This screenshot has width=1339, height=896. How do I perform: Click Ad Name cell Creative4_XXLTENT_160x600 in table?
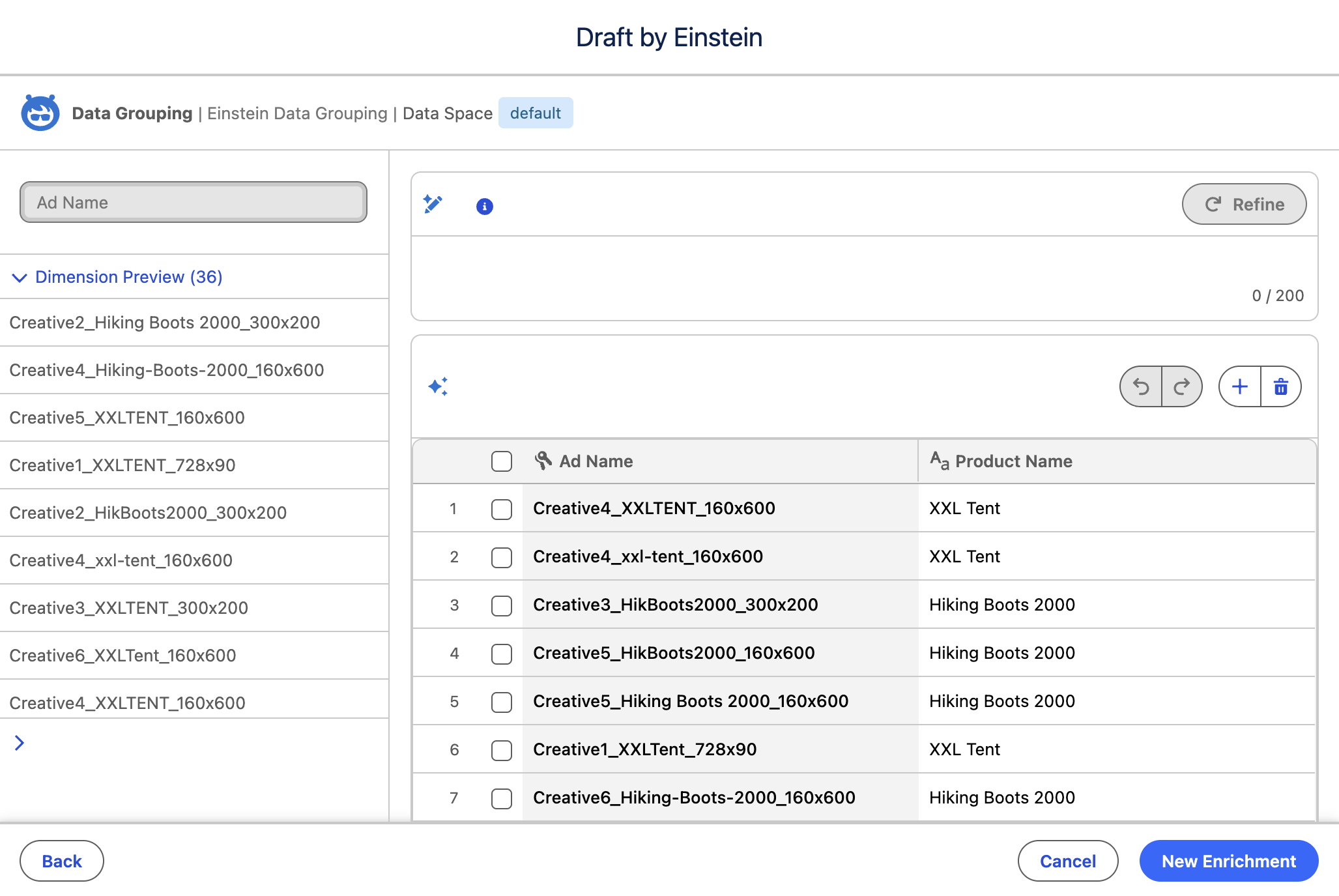tap(720, 508)
